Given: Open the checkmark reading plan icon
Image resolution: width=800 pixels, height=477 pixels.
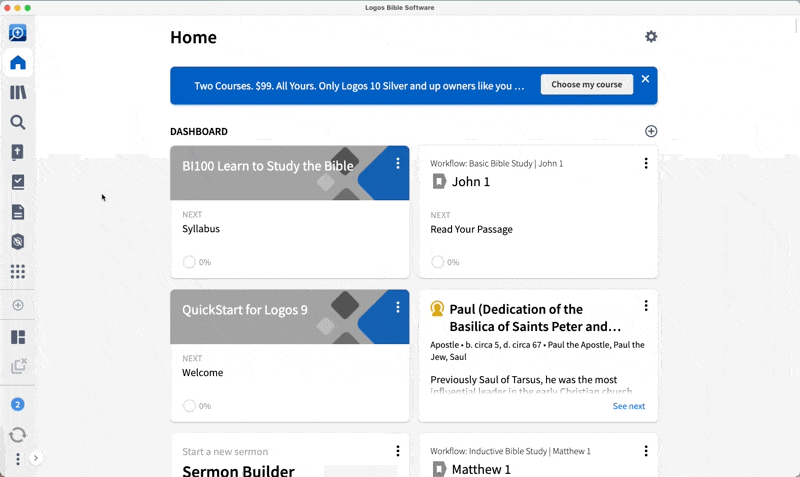Looking at the screenshot, I should point(18,182).
